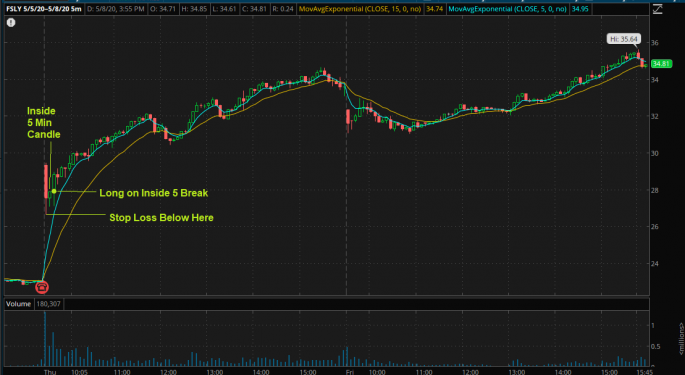685x375 pixels.
Task: Click the Fri date label on time axis
Action: coord(349,372)
